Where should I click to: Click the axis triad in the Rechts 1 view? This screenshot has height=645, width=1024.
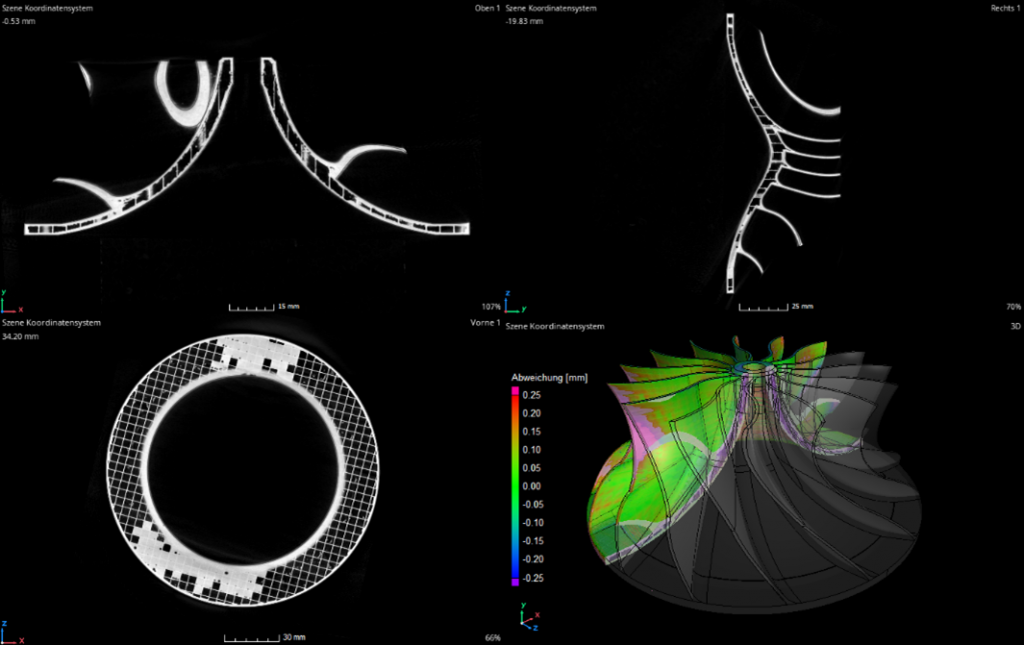point(514,302)
